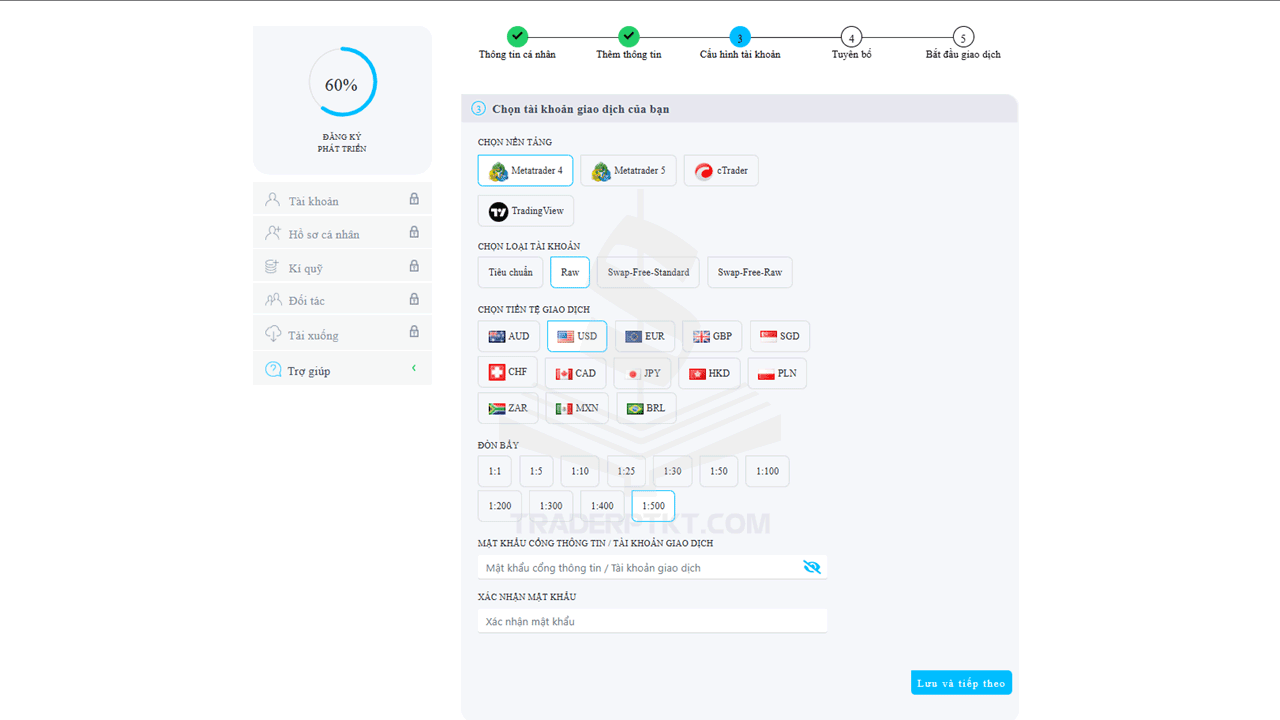Pick CHF currency option
The height and width of the screenshot is (720, 1280).
pyautogui.click(x=508, y=372)
